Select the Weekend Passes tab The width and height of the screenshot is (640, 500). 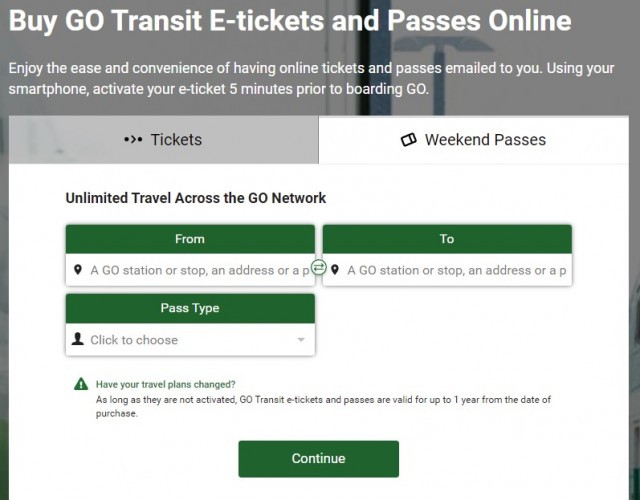click(473, 140)
